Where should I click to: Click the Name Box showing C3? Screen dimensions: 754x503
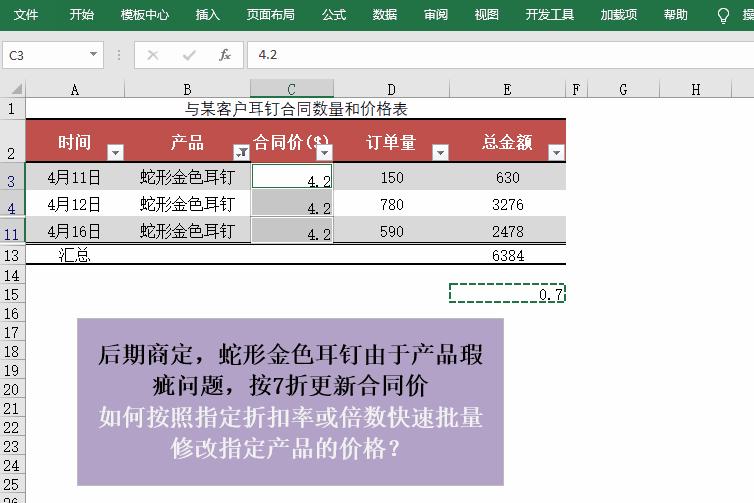pos(45,55)
